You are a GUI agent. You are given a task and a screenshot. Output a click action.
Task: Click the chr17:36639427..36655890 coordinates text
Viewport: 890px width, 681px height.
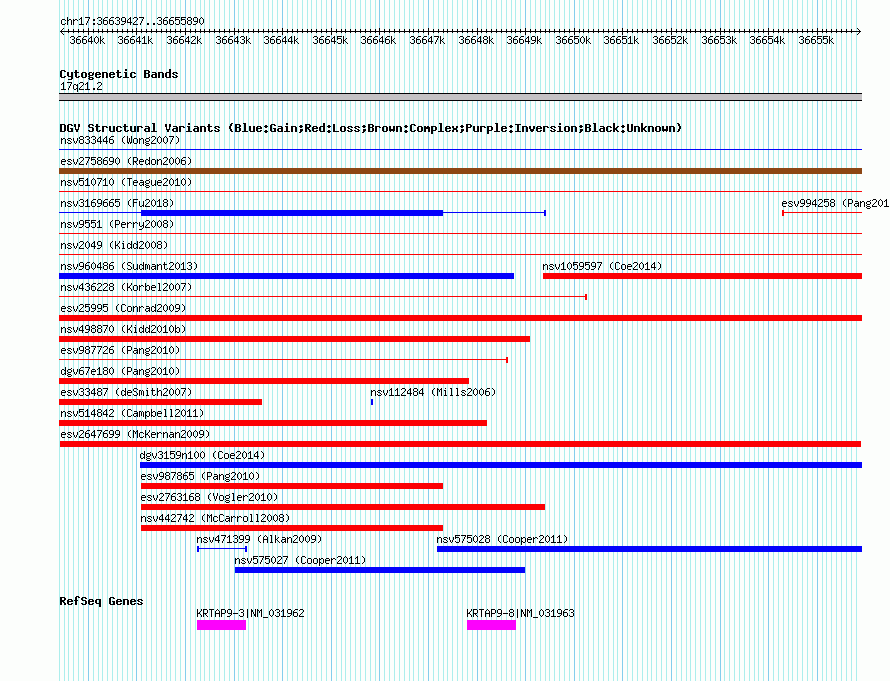(132, 21)
